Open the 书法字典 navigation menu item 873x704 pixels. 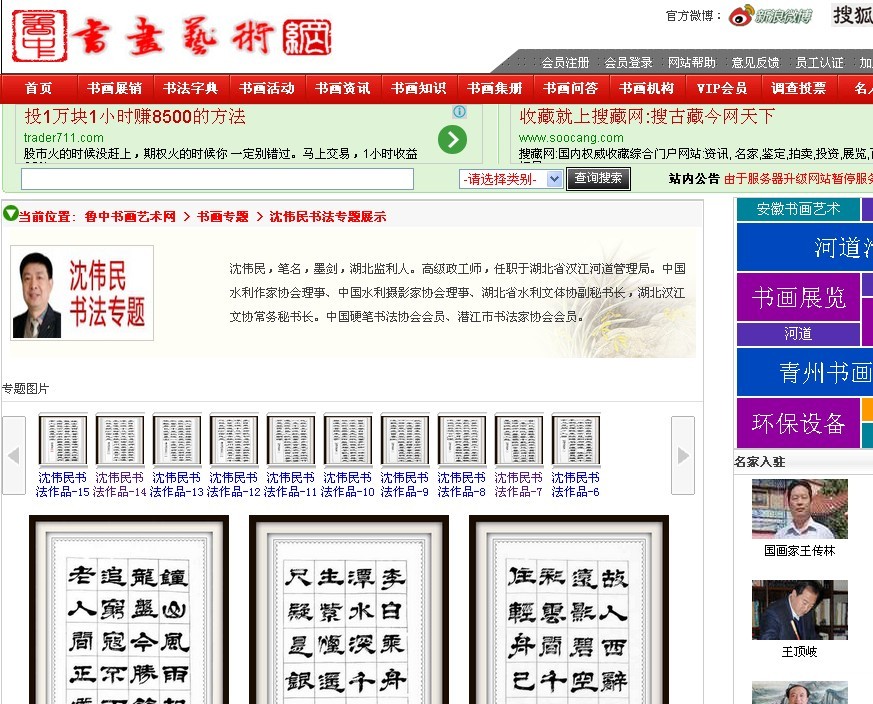[x=190, y=88]
